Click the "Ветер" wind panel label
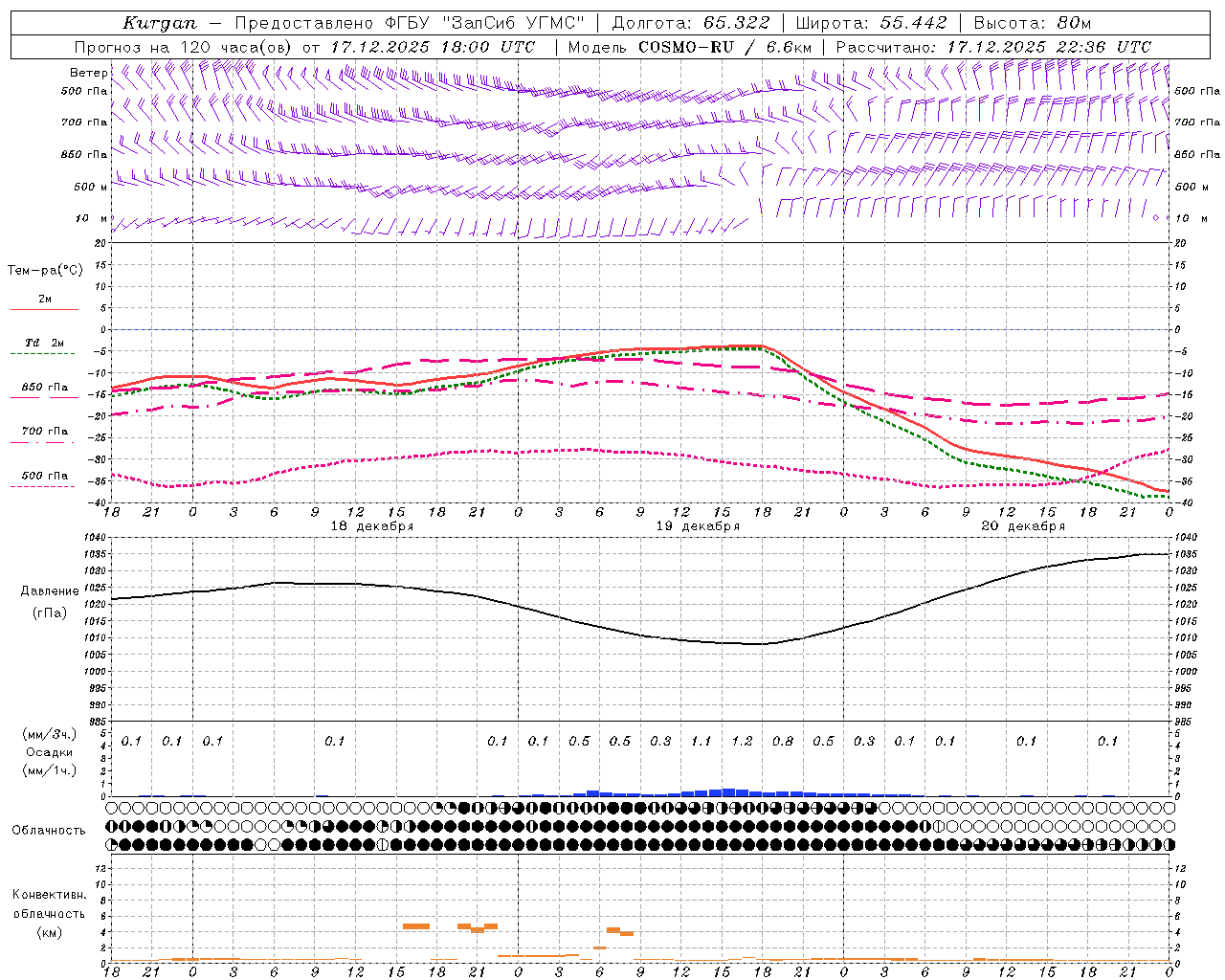 89,73
